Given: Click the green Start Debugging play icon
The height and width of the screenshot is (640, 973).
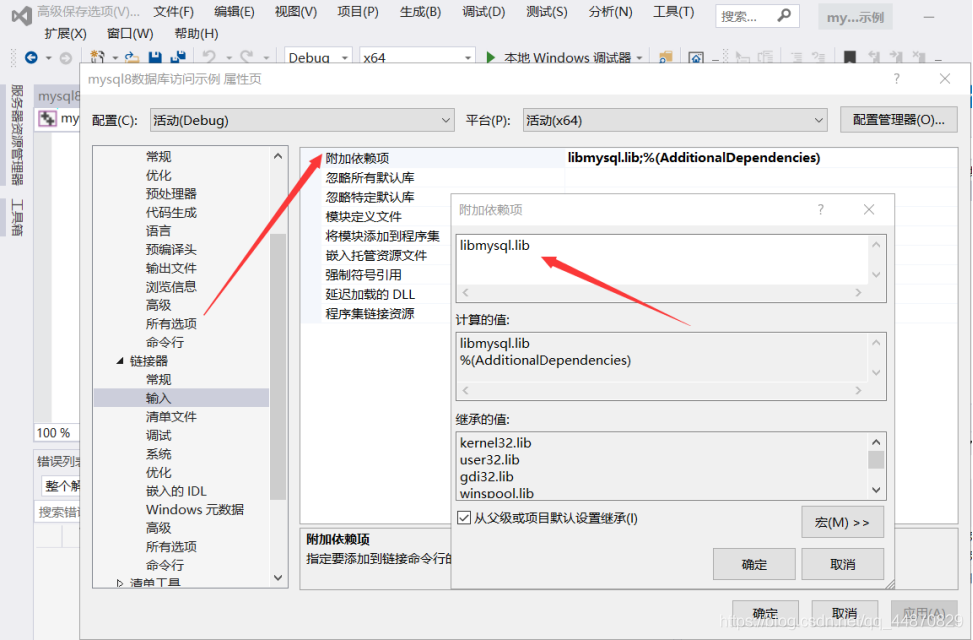Looking at the screenshot, I should click(x=491, y=58).
